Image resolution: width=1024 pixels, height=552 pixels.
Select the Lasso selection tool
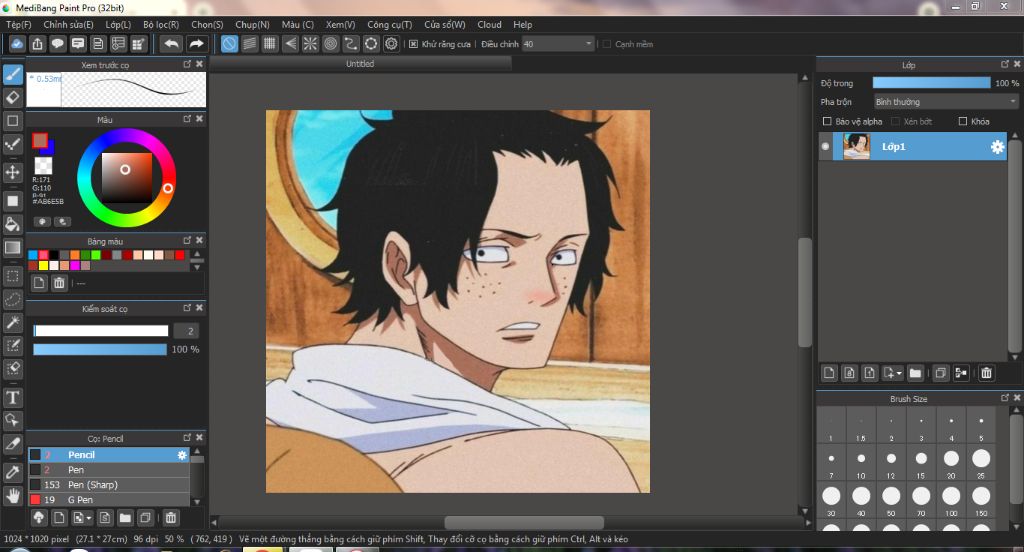click(12, 299)
